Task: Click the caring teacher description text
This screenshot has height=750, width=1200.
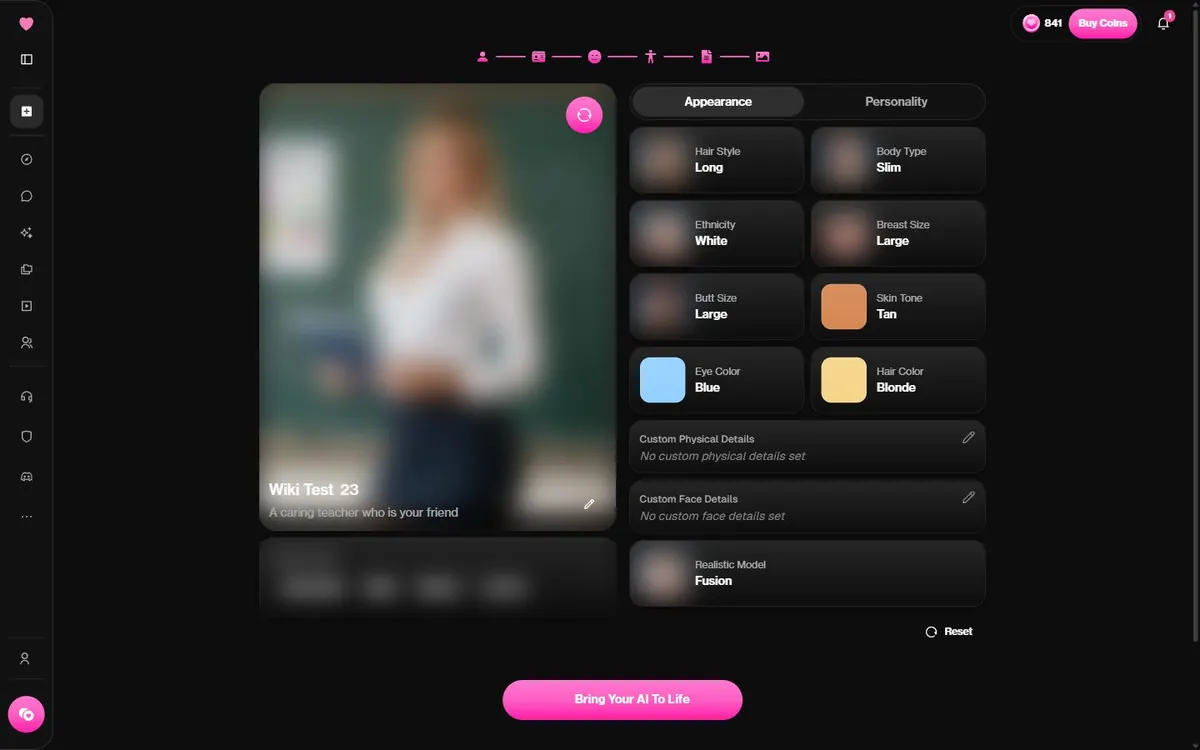Action: 363,513
